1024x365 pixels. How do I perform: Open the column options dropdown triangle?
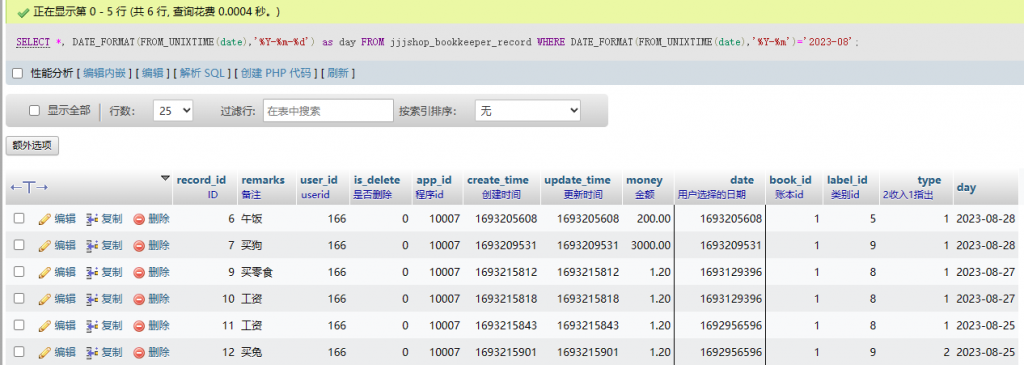pos(165,178)
